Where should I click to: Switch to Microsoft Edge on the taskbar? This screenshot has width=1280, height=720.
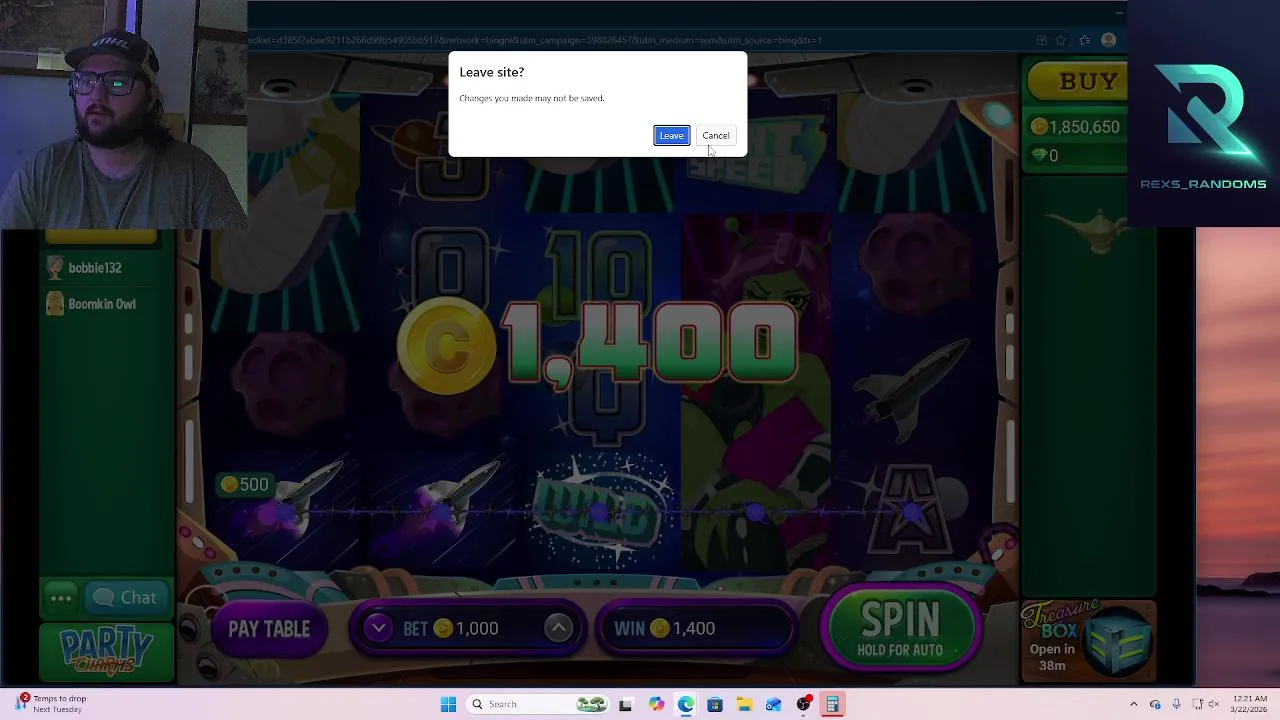[x=685, y=704]
